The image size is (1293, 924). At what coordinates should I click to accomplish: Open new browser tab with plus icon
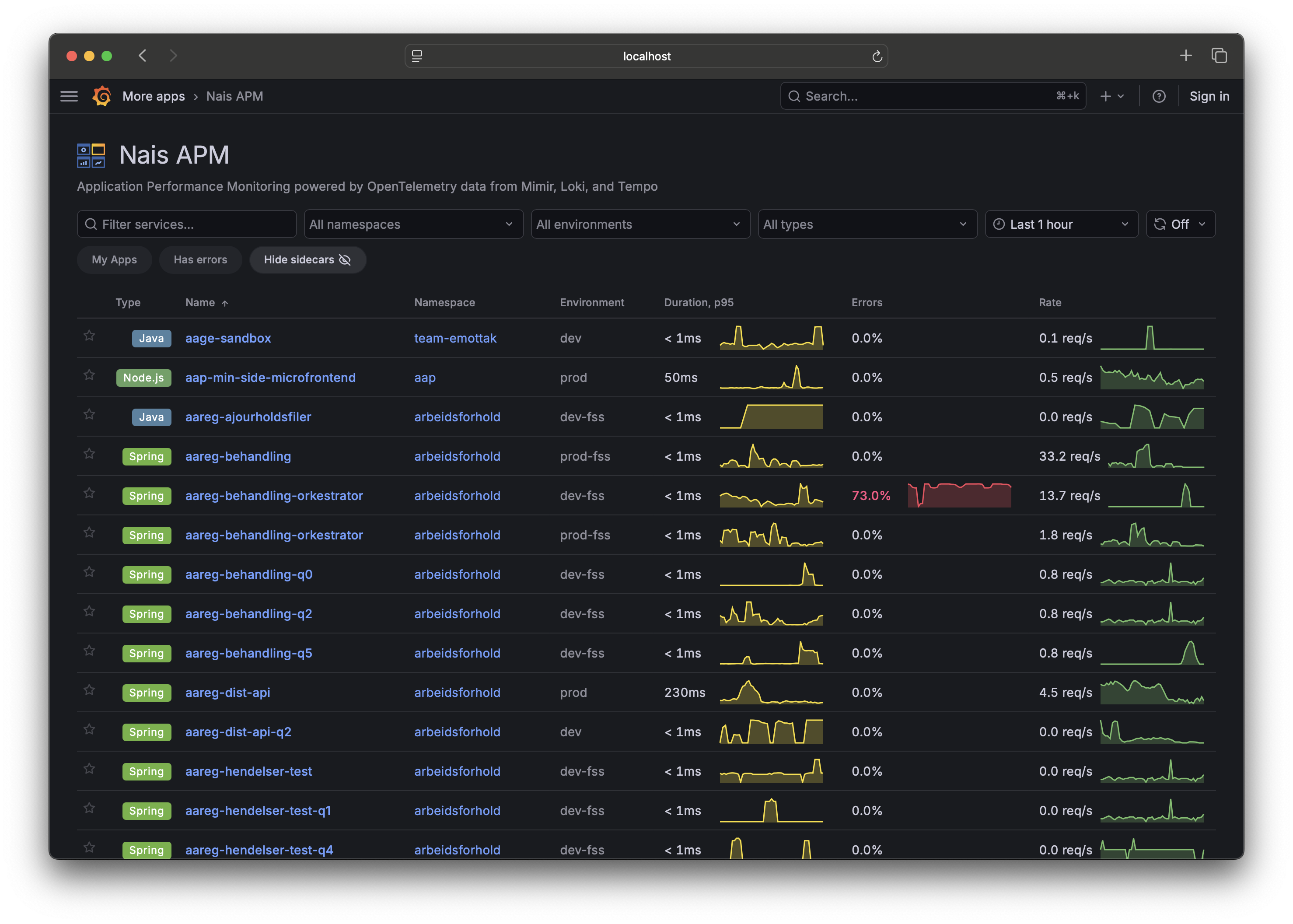(1185, 56)
